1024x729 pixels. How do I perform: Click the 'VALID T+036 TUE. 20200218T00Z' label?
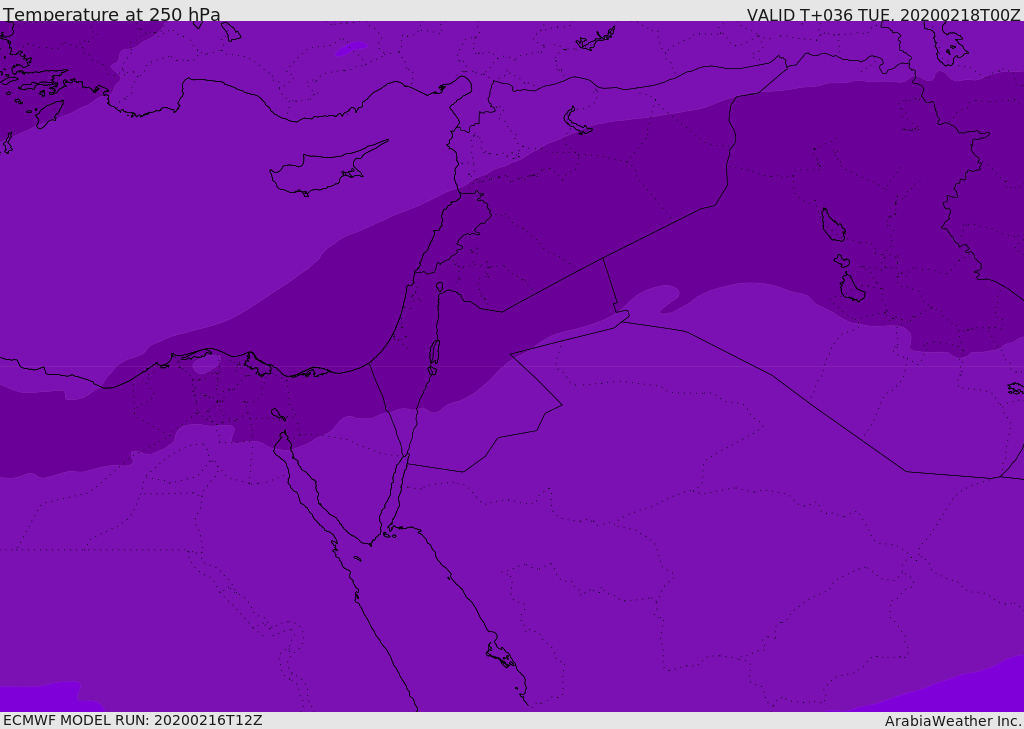pyautogui.click(x=884, y=15)
